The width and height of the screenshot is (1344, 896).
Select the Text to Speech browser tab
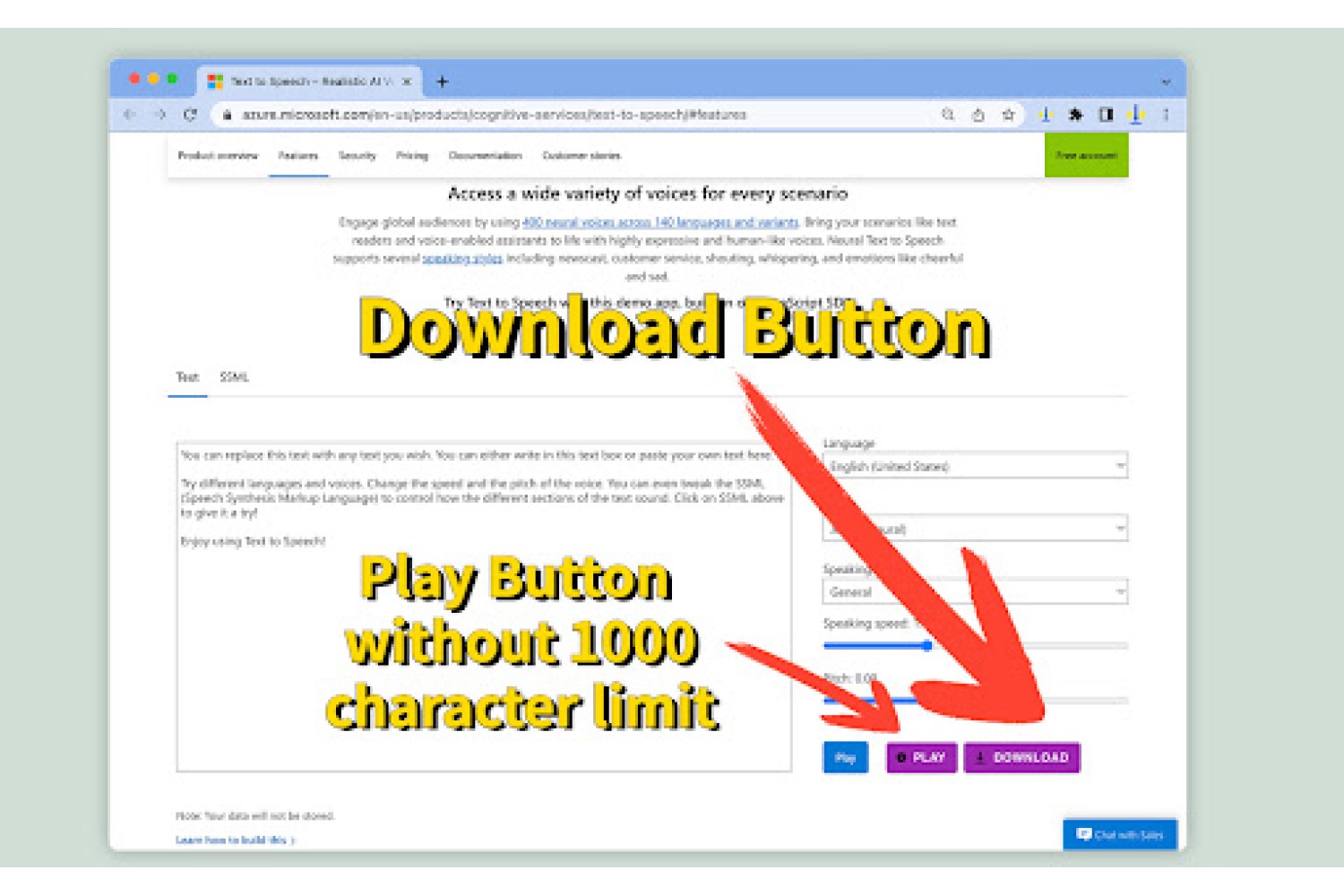(310, 81)
